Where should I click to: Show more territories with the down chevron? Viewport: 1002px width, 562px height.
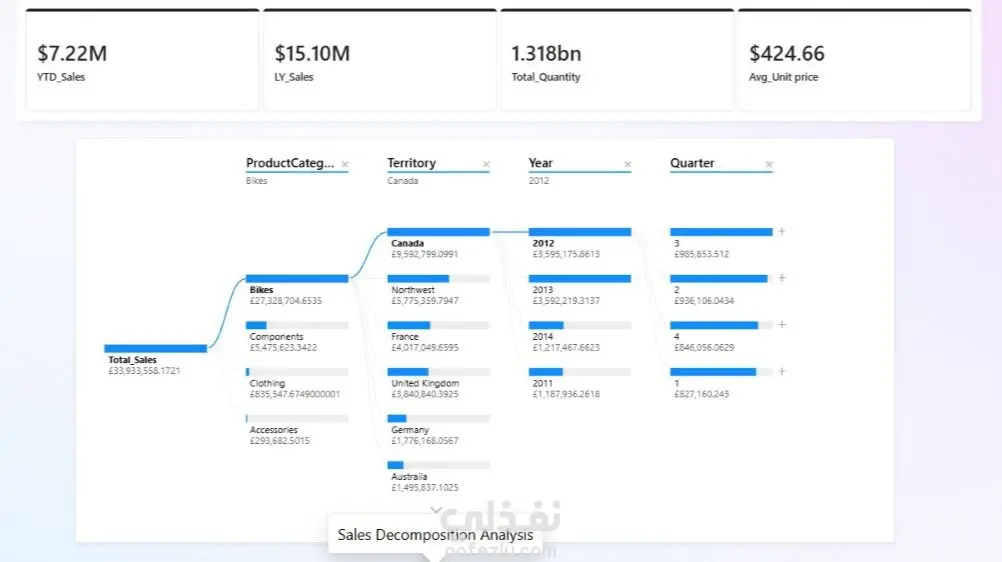[436, 510]
